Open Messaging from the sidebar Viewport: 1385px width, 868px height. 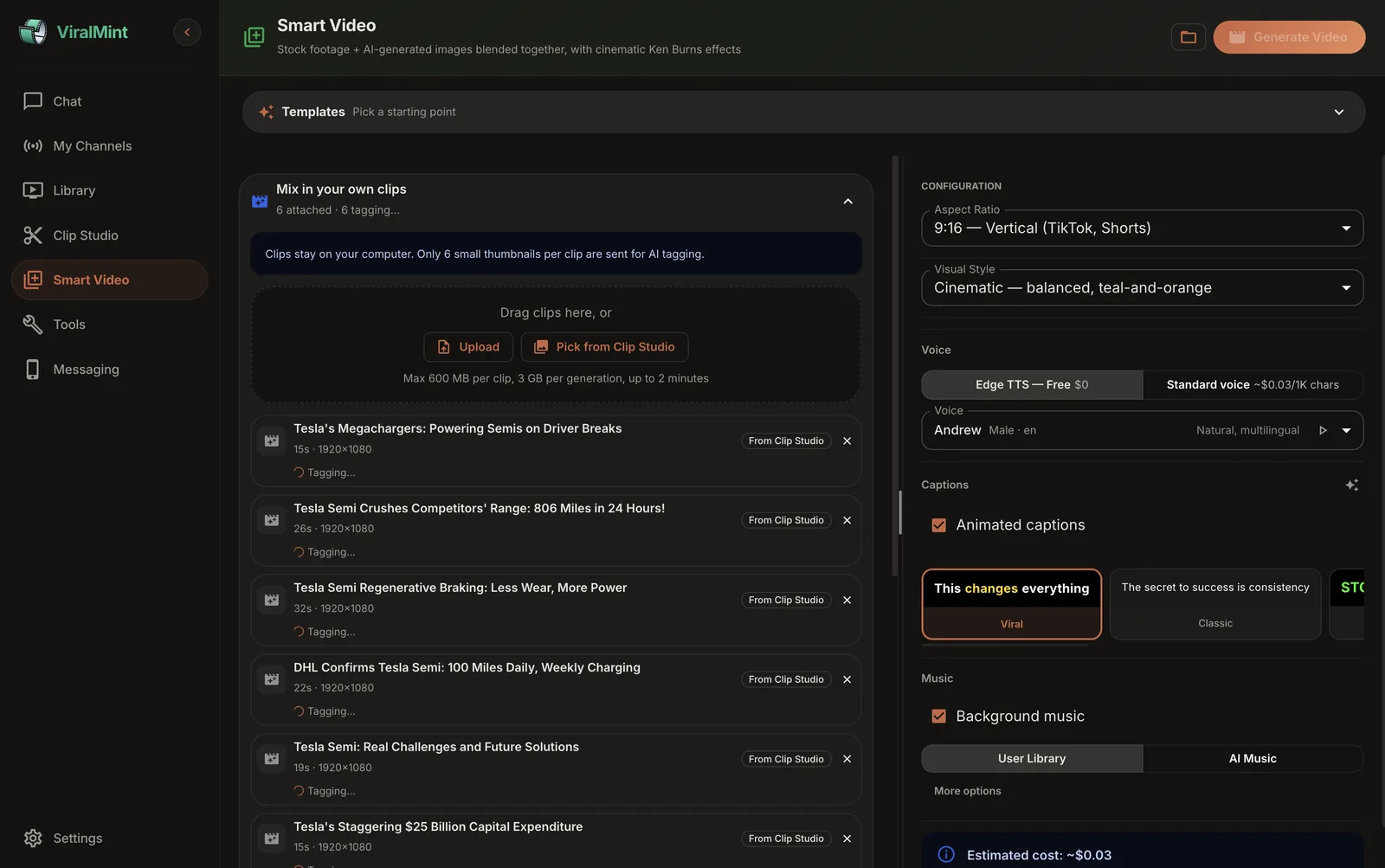click(109, 370)
